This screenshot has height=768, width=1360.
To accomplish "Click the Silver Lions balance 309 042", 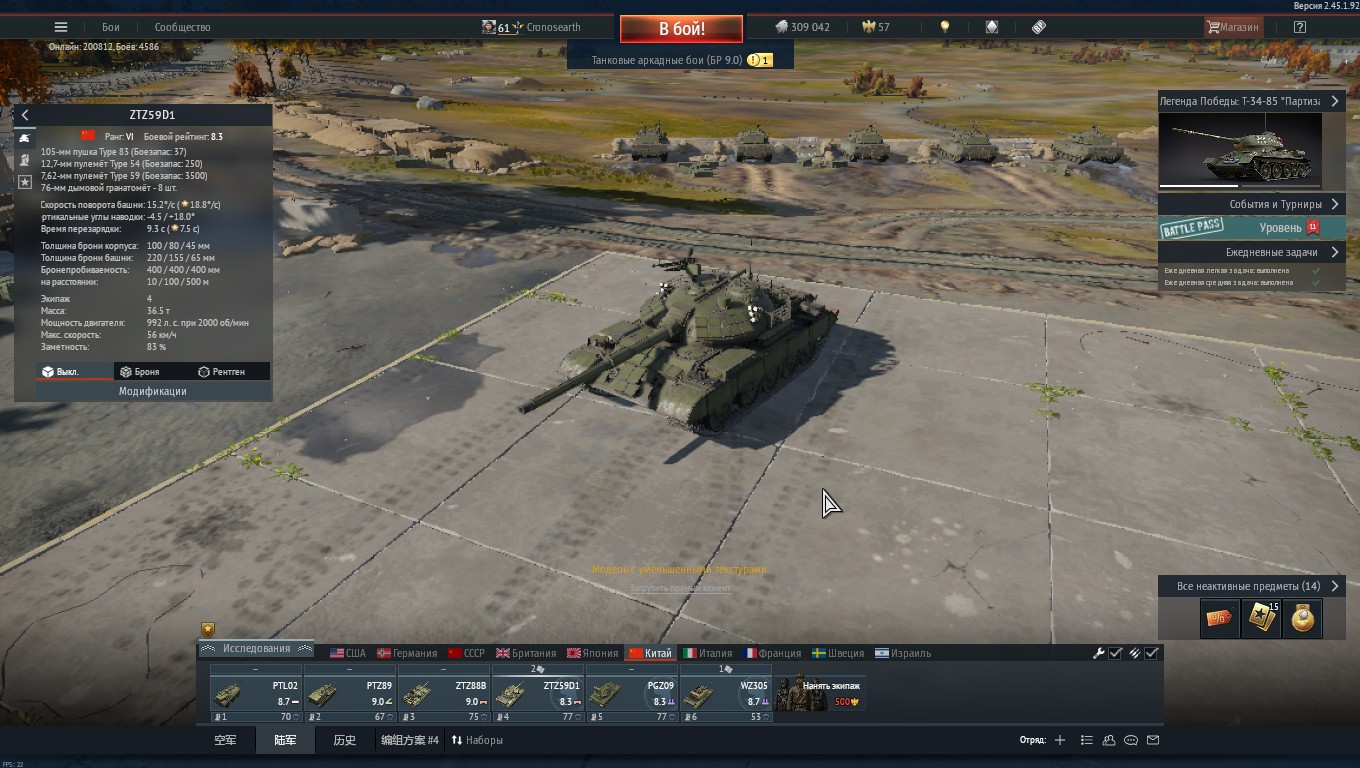I will 802,27.
